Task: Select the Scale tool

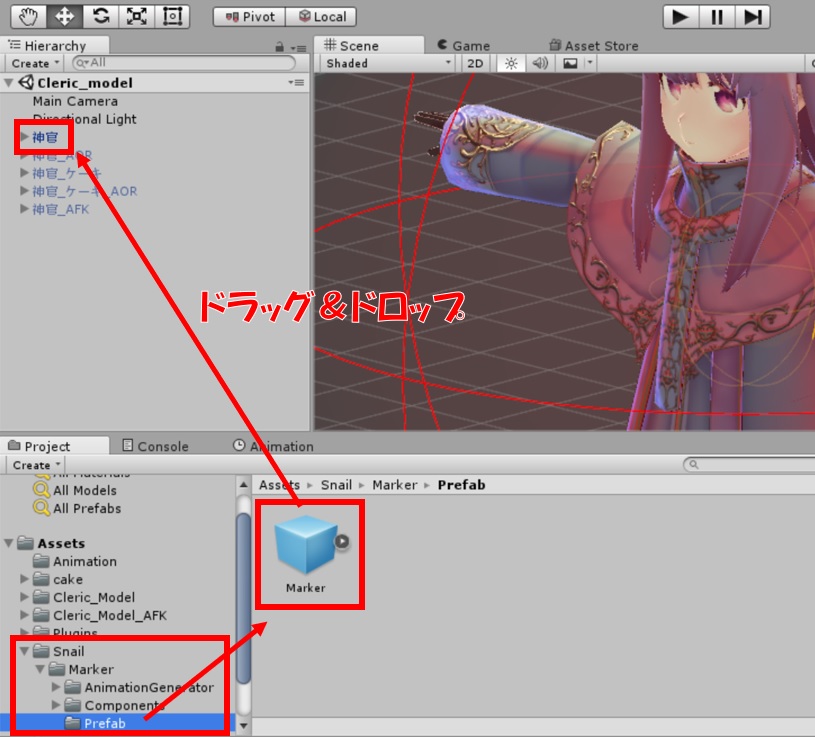Action: (x=136, y=16)
